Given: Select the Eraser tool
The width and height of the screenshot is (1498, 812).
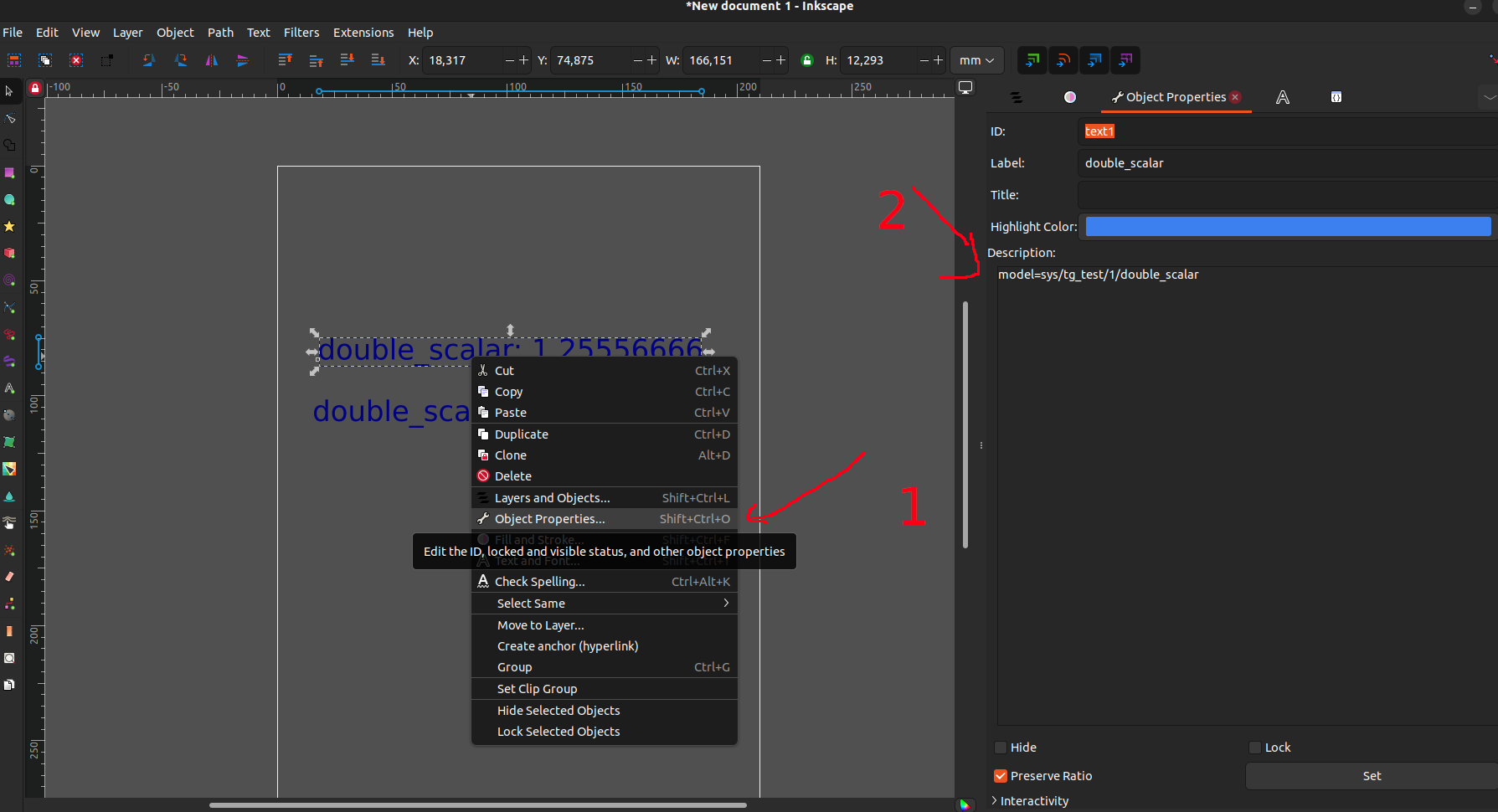Looking at the screenshot, I should [9, 577].
